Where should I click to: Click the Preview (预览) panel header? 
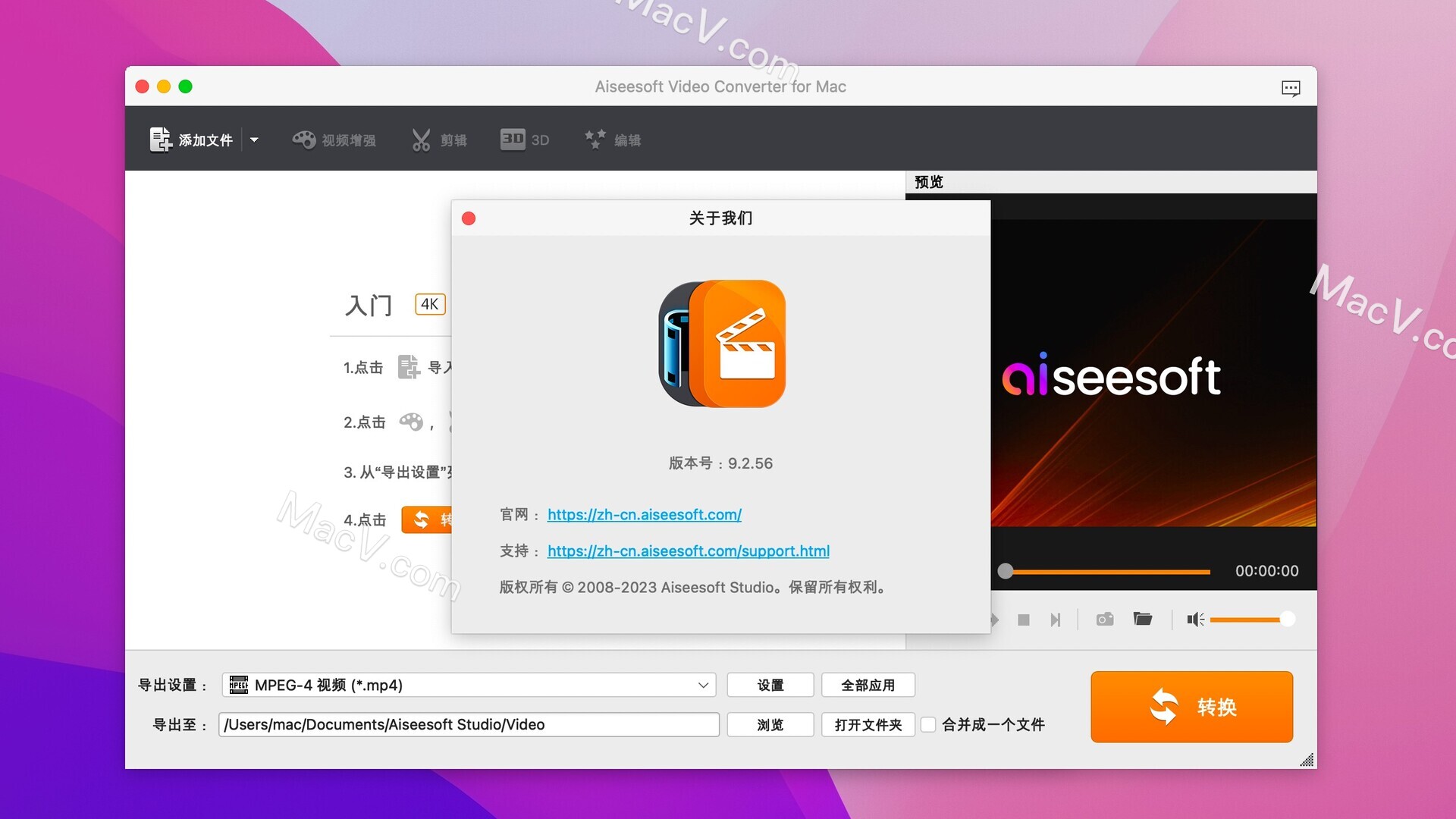click(x=1111, y=182)
